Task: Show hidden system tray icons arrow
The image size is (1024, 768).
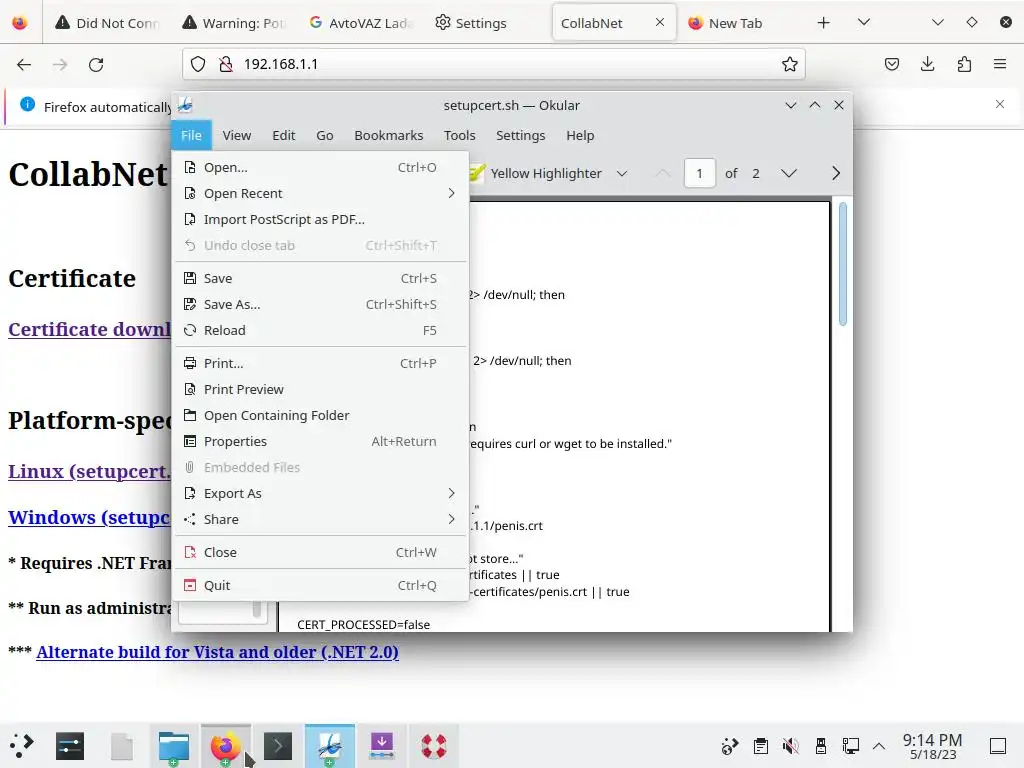Action: [879, 746]
